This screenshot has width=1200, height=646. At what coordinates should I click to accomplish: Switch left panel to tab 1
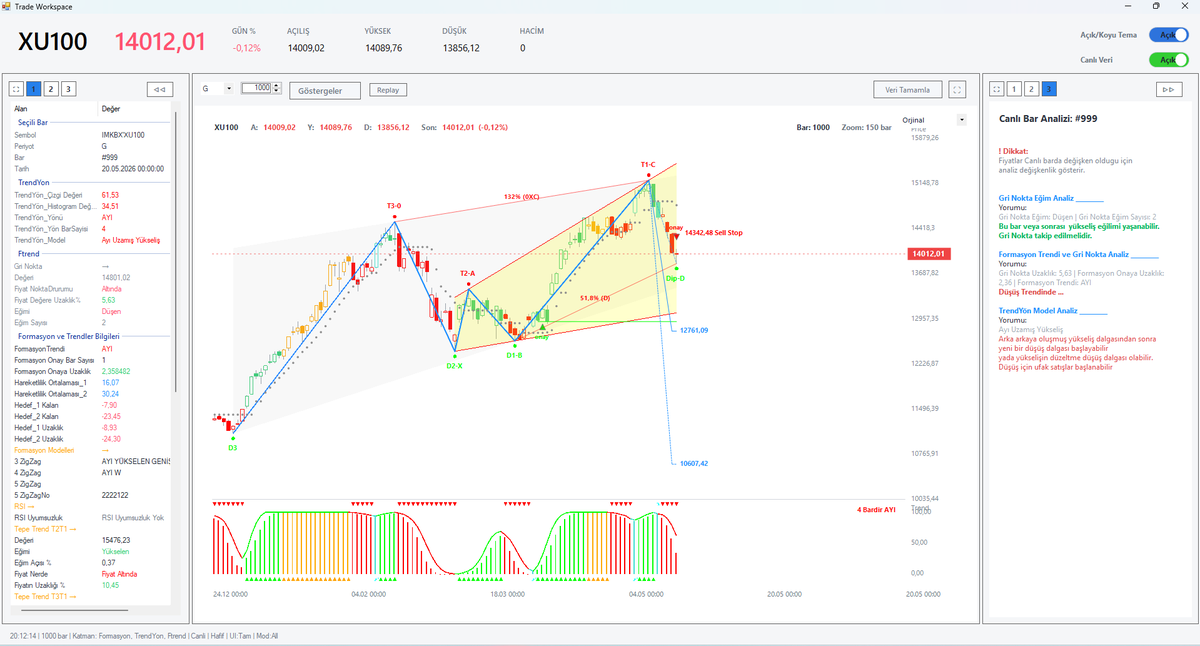34,89
